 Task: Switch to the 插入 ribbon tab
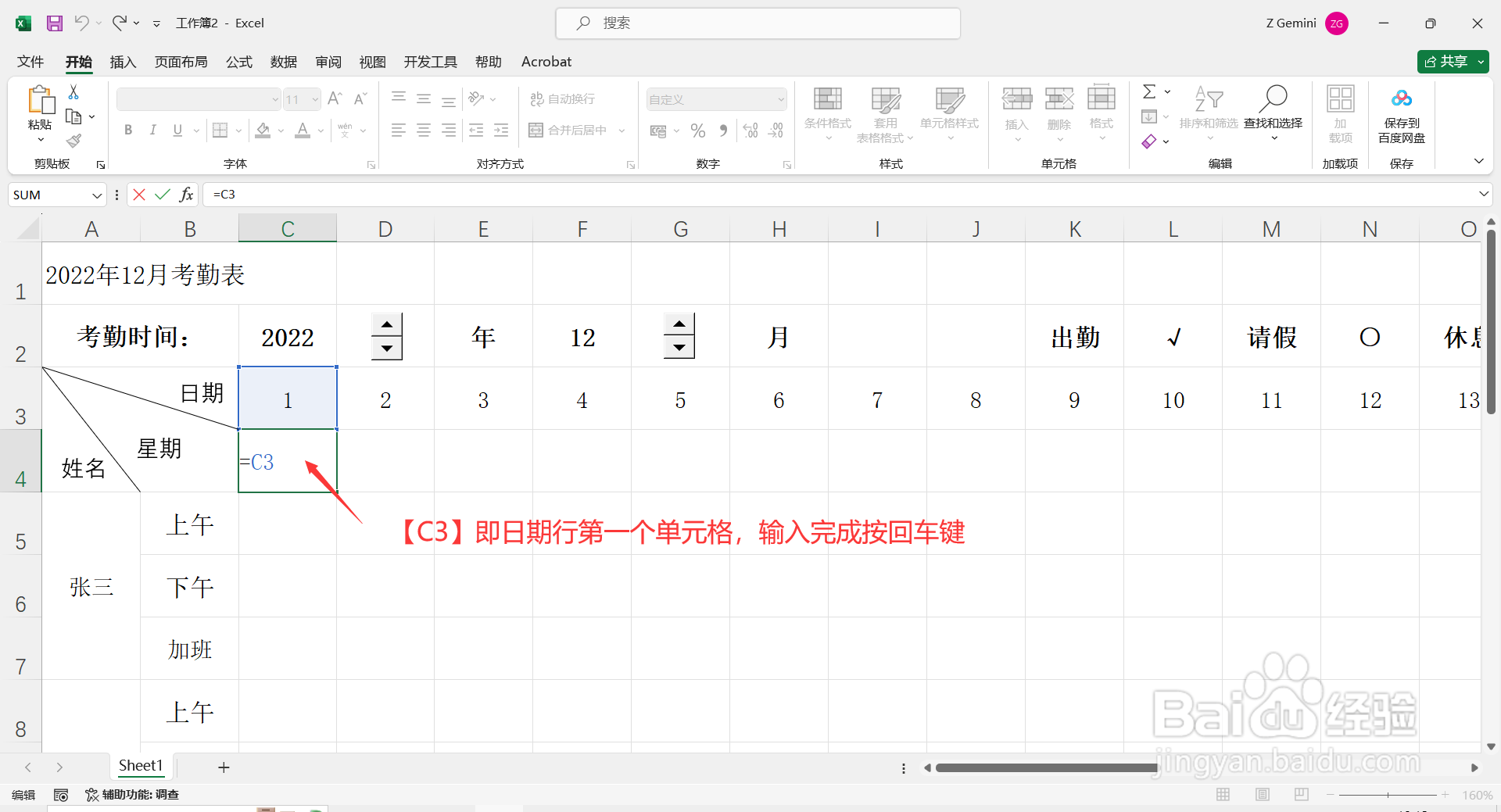(x=122, y=61)
